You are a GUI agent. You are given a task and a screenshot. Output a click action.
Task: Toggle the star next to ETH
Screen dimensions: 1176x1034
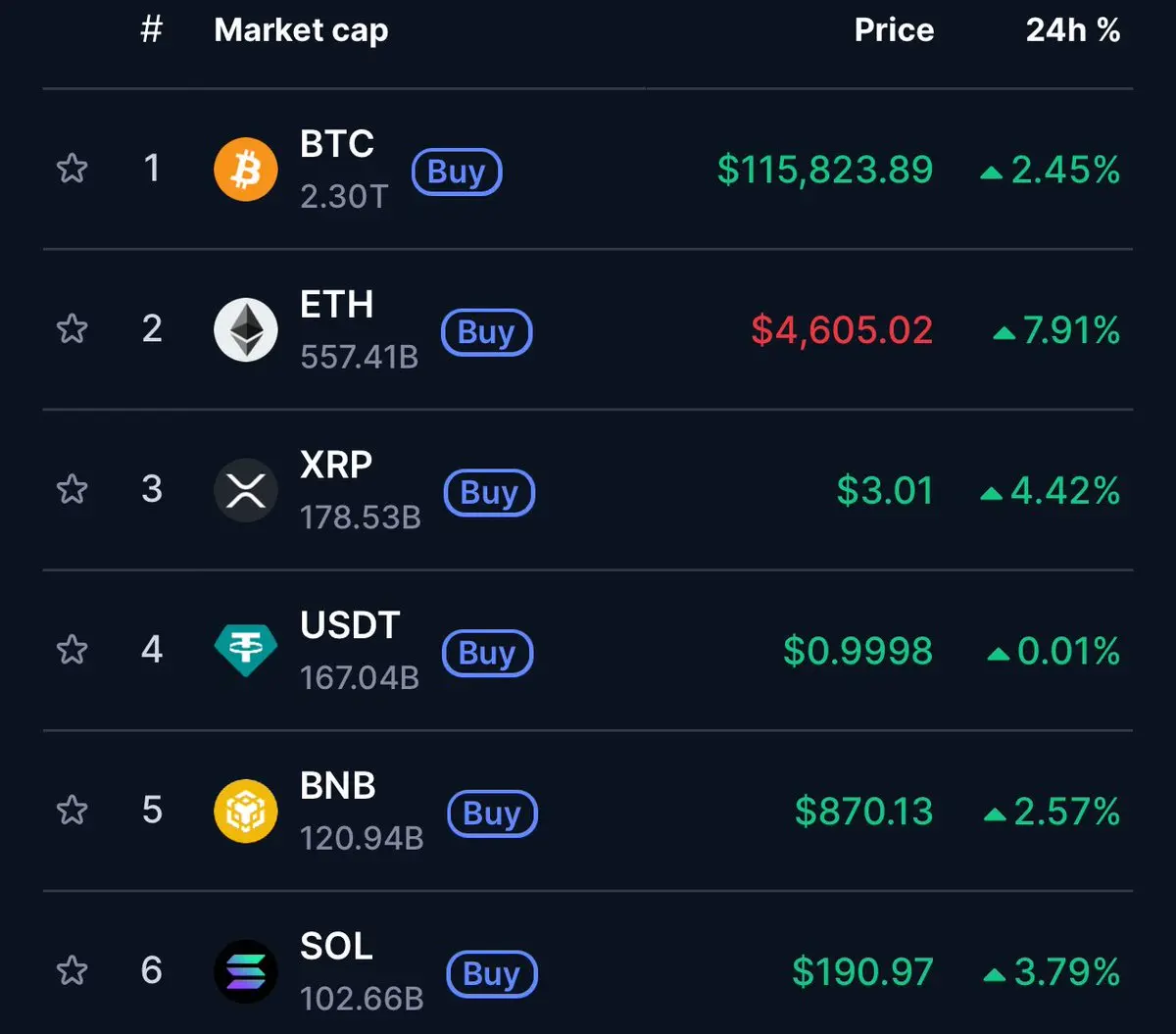73,328
